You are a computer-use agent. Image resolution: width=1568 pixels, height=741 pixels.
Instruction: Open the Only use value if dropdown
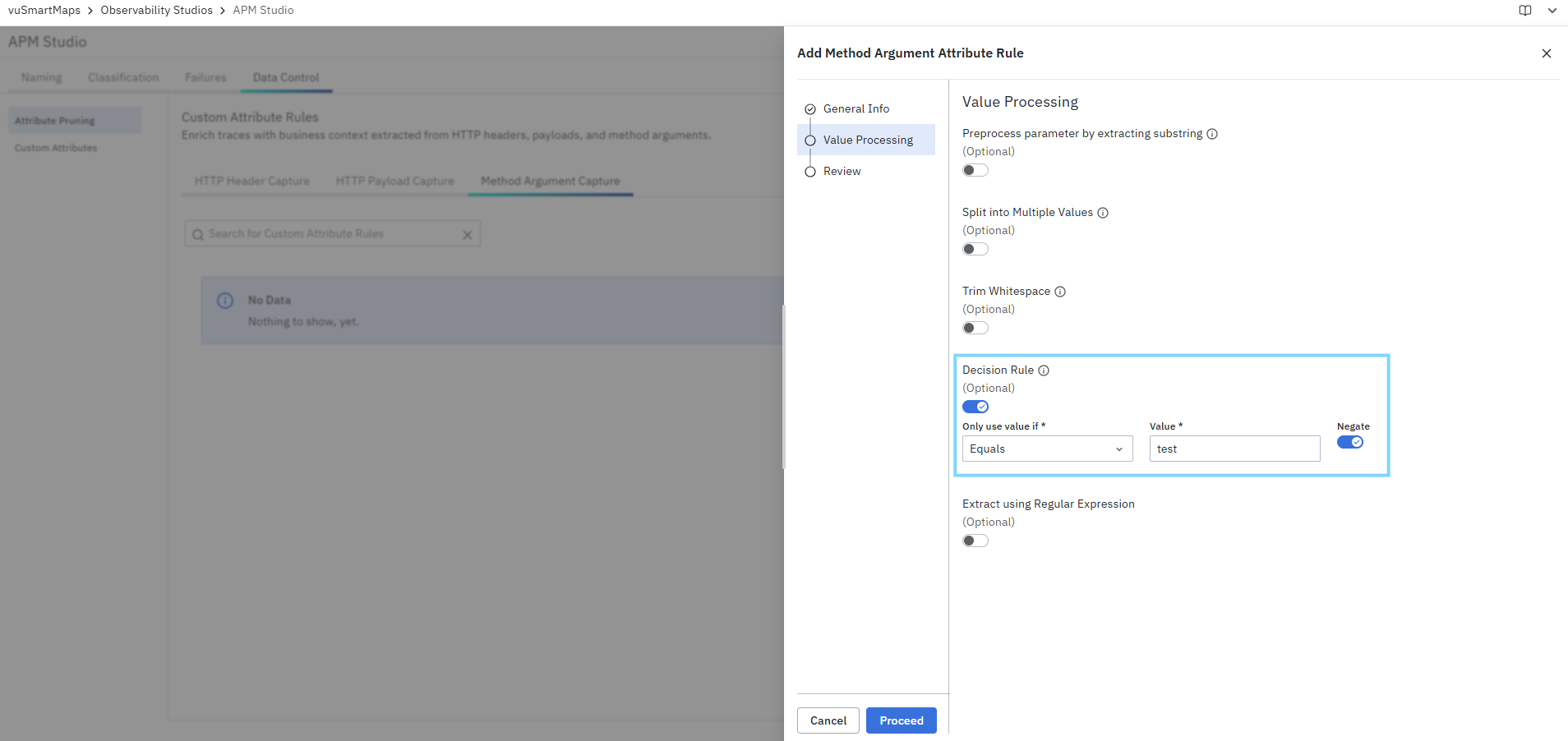coord(1048,449)
